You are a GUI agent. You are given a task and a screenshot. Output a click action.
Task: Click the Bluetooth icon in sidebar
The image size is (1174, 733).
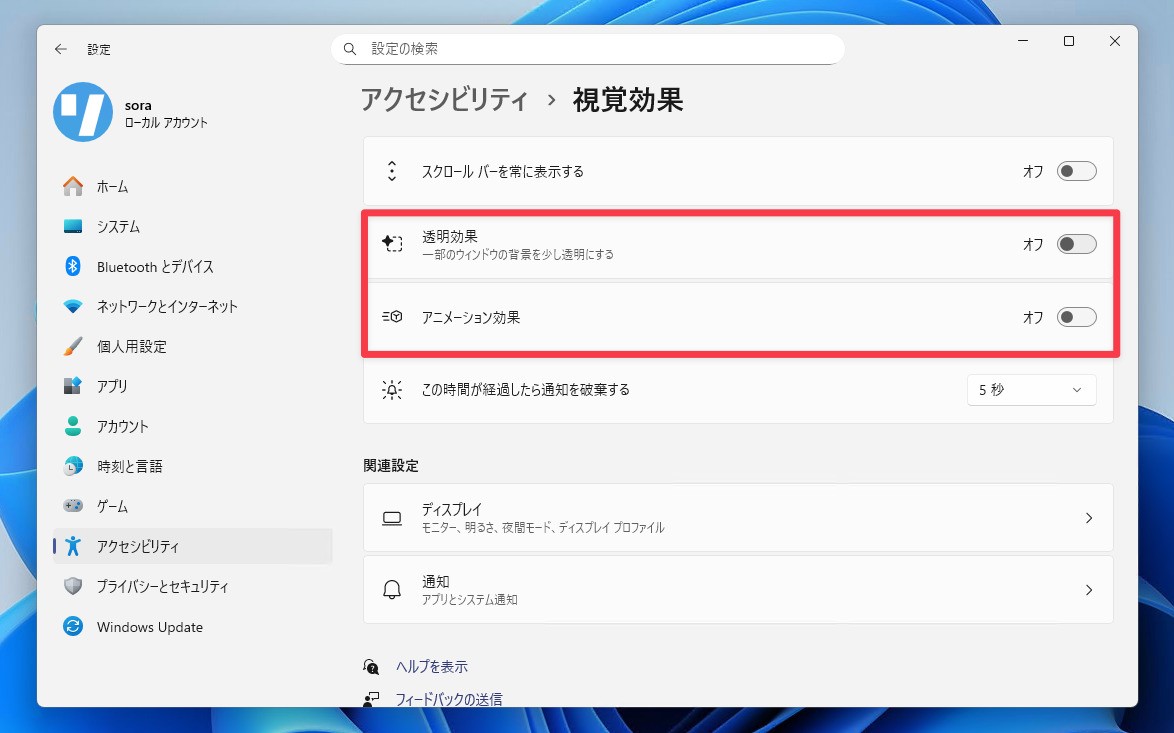[x=73, y=267]
